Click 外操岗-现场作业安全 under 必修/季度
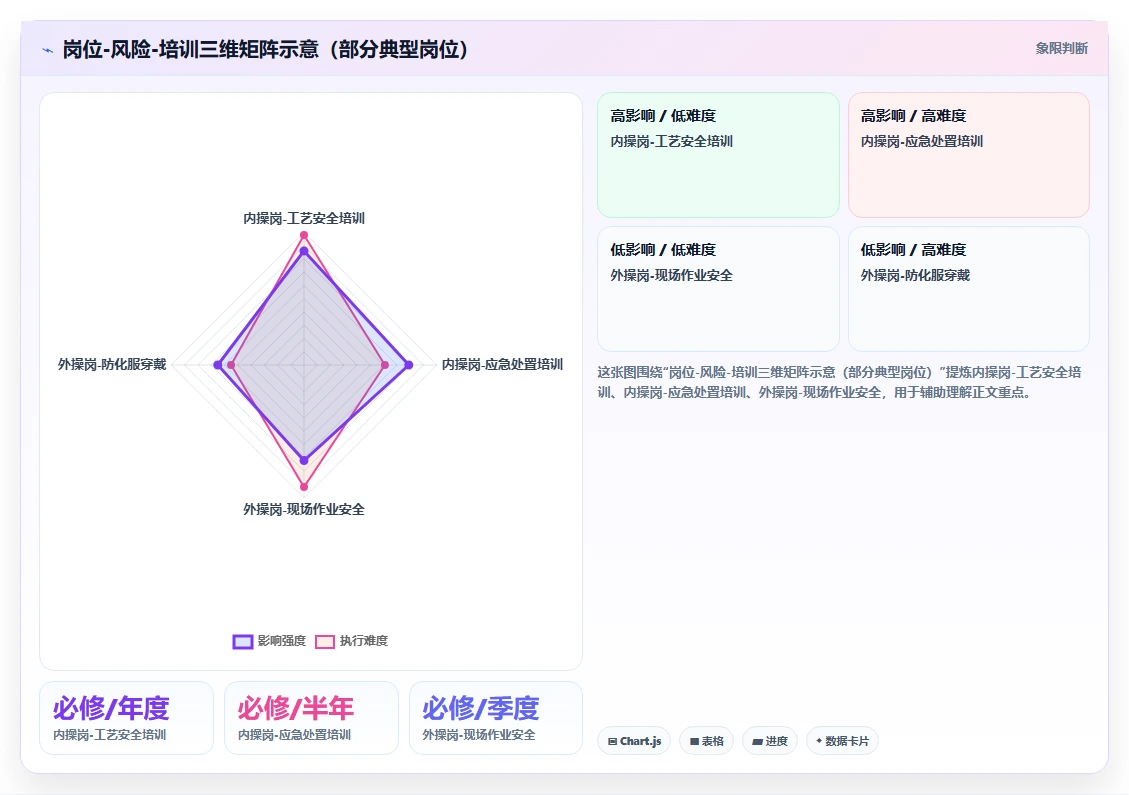 (x=479, y=735)
